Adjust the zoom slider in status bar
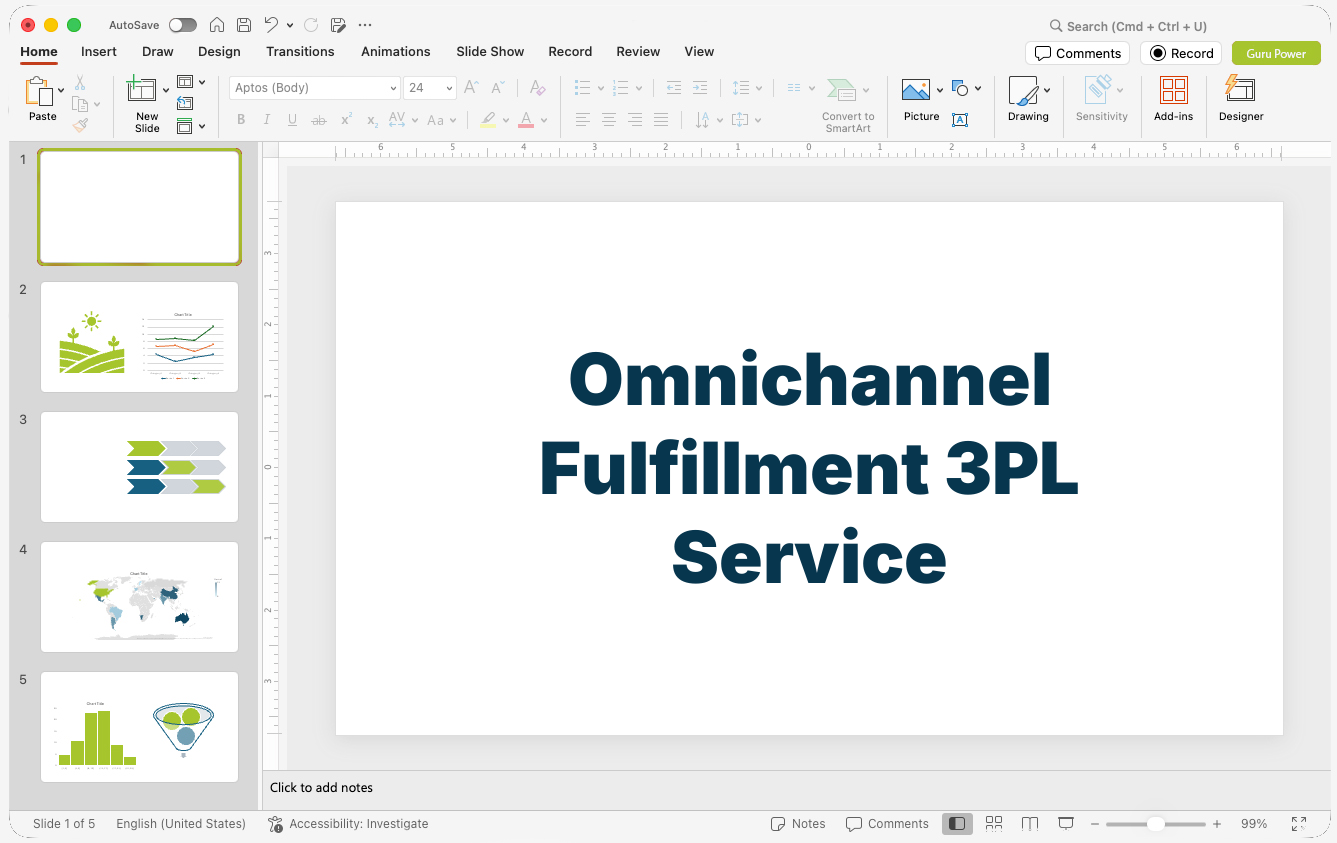Viewport: 1337px width, 843px height. tap(1155, 824)
